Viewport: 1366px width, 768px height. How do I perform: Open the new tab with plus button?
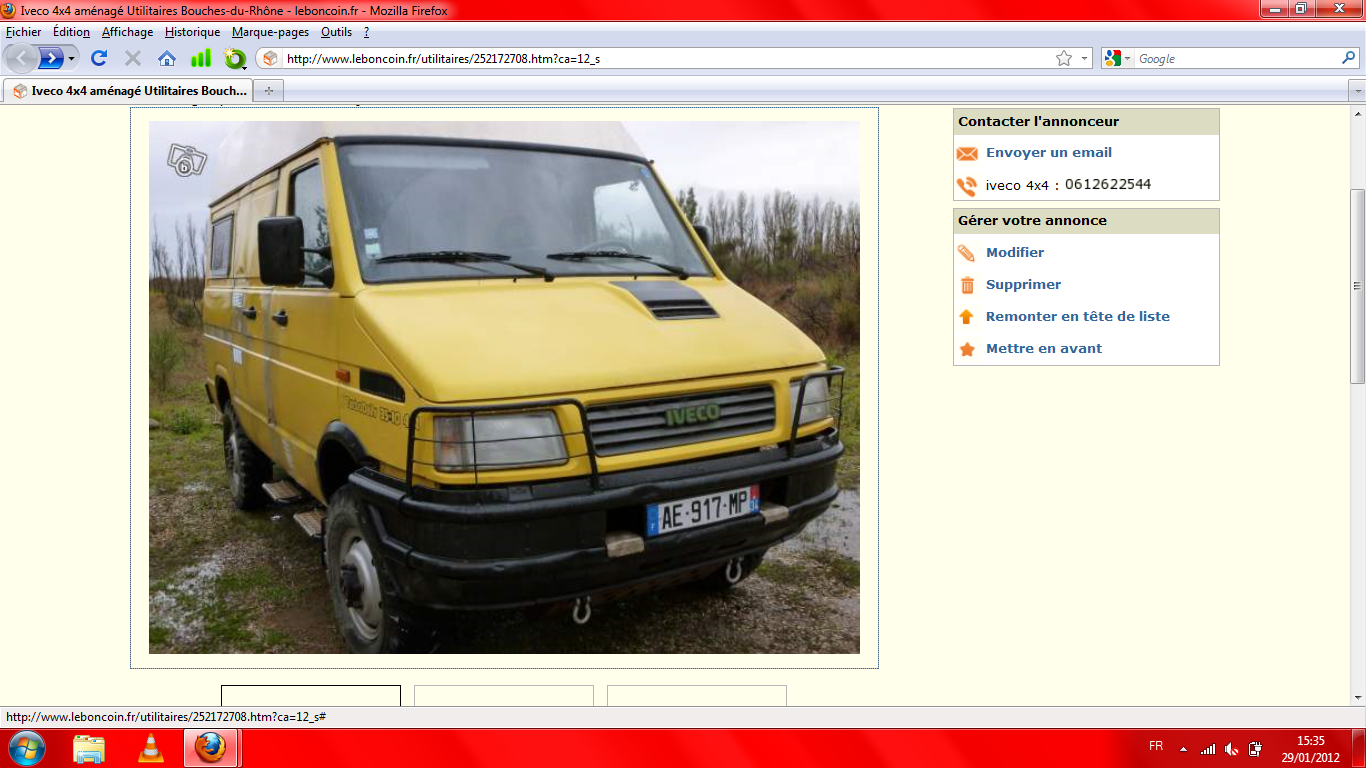(x=268, y=91)
